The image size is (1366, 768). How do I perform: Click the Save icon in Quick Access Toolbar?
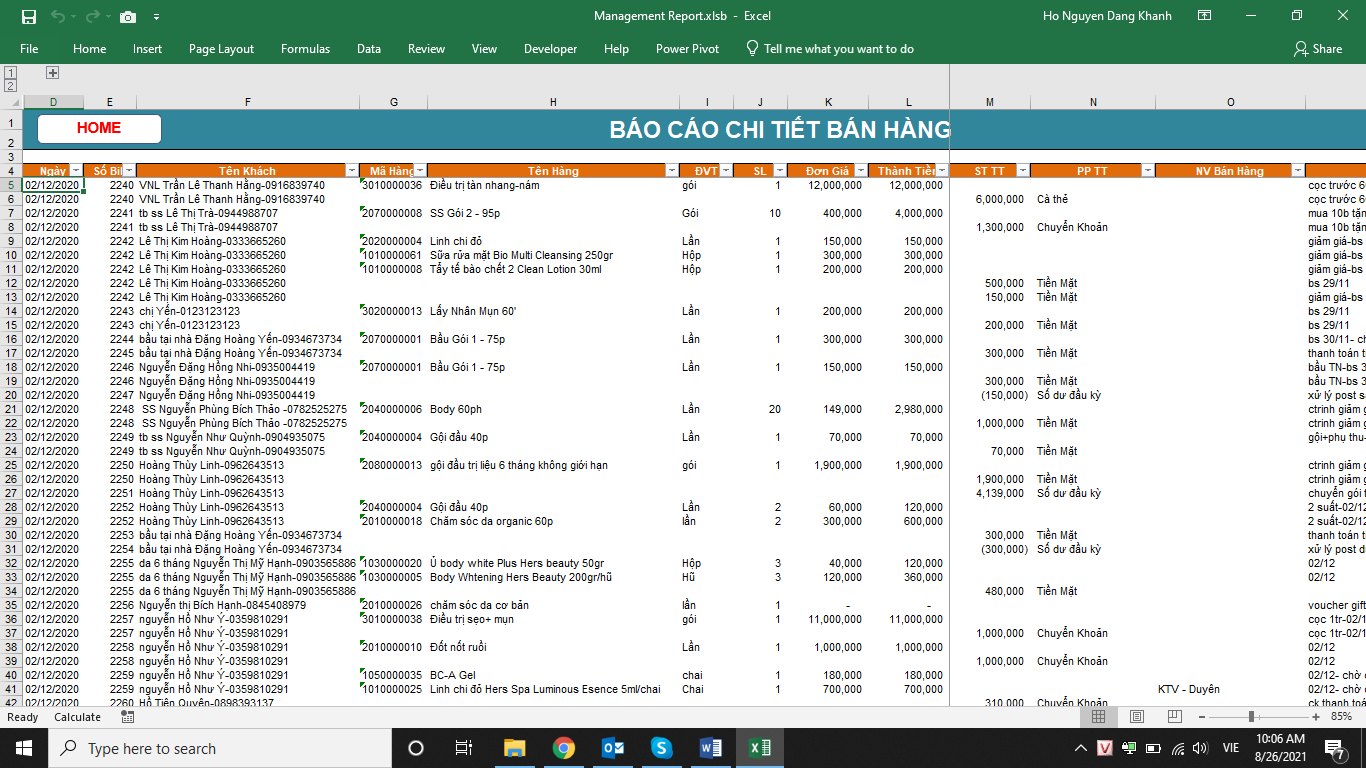click(x=28, y=16)
